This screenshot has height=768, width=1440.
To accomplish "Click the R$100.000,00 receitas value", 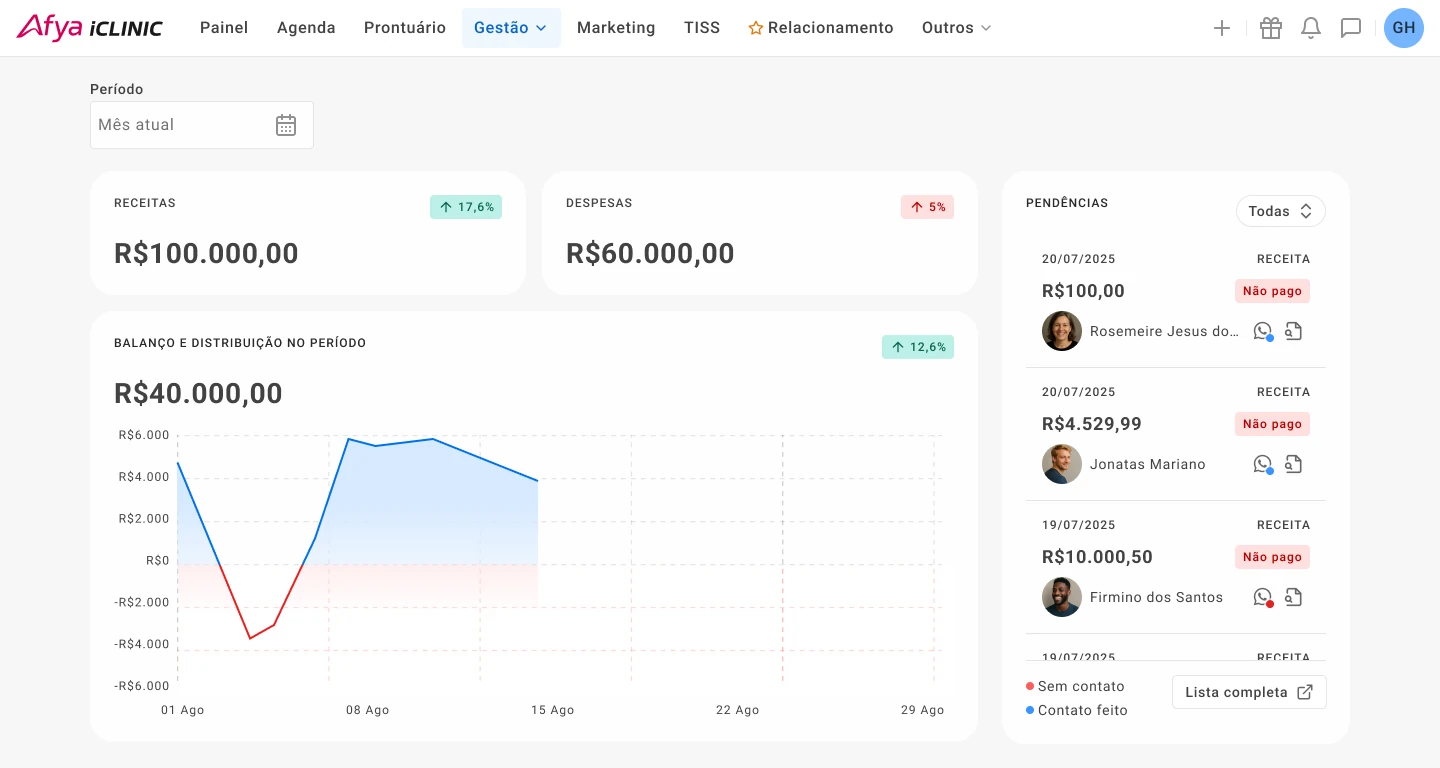I will click(x=206, y=254).
